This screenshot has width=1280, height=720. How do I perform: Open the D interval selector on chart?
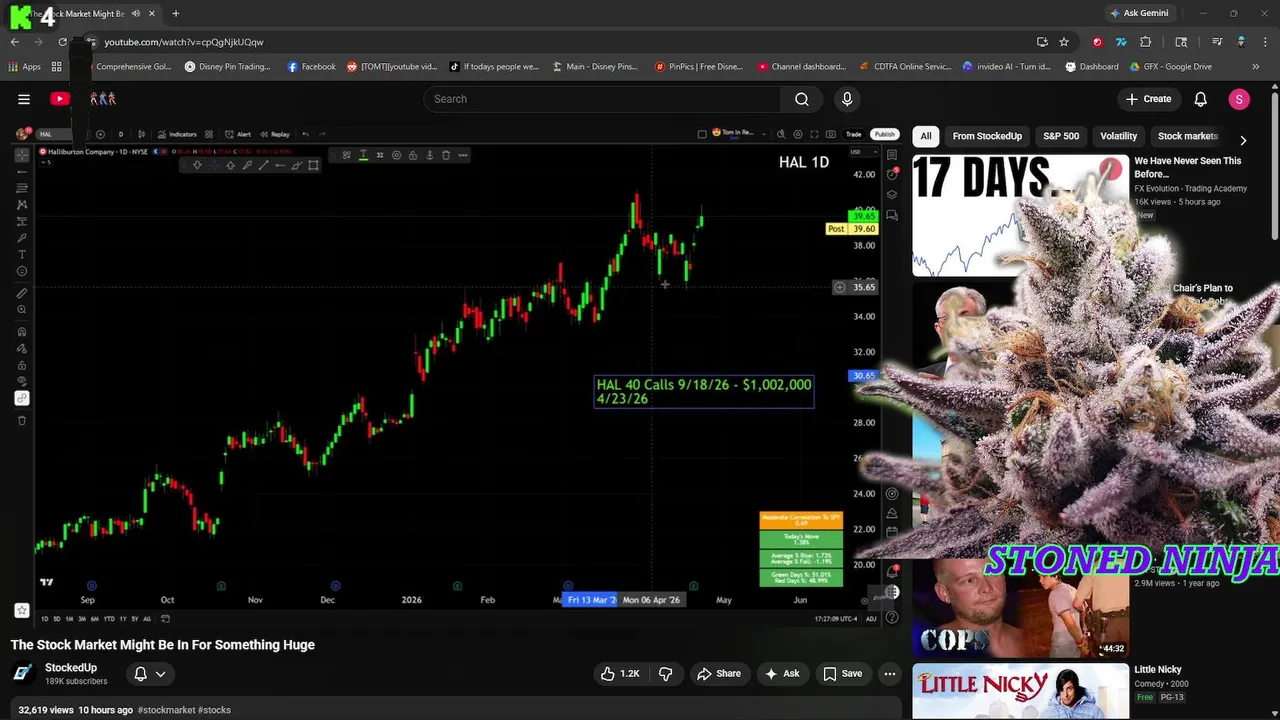tap(120, 134)
